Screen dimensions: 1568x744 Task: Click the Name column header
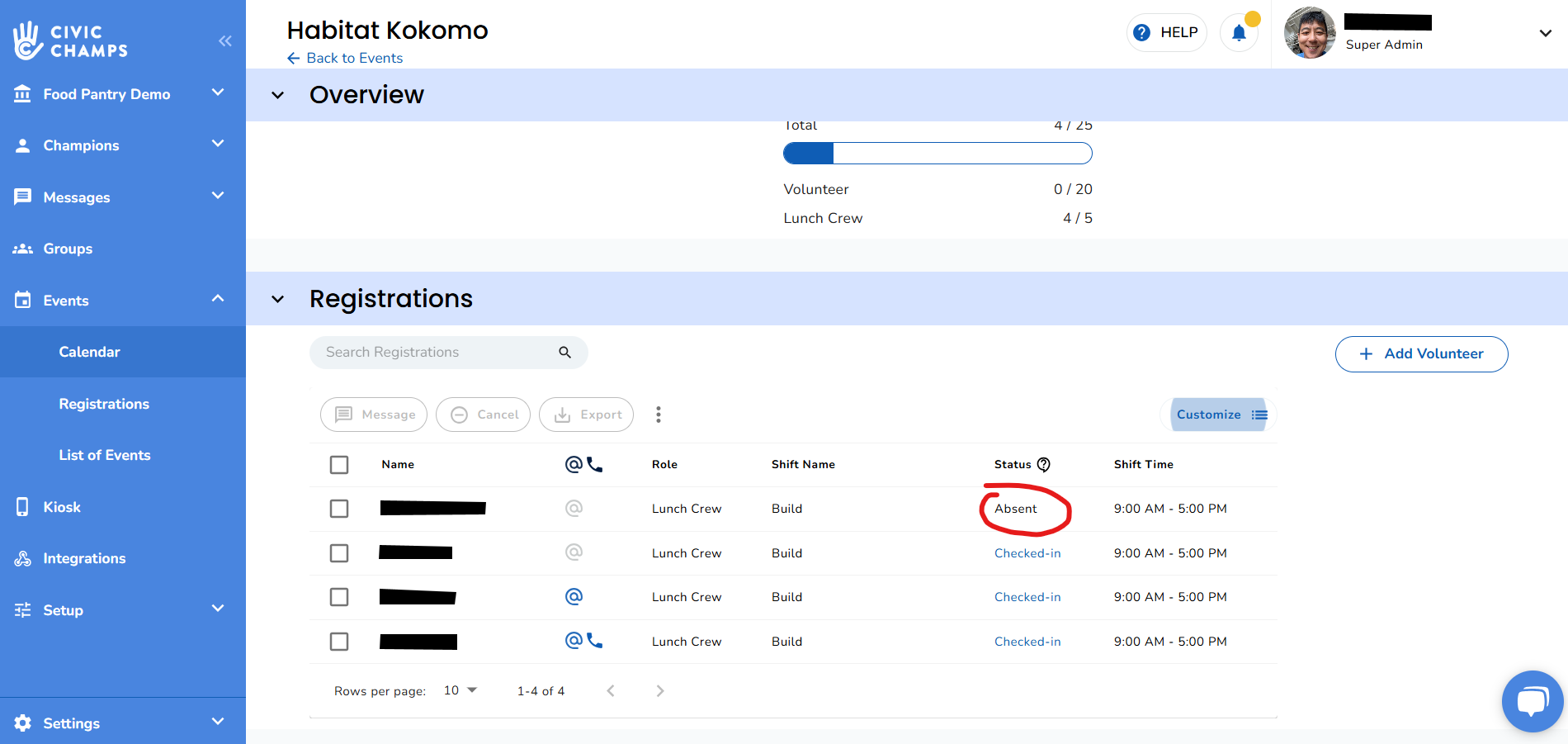(398, 464)
